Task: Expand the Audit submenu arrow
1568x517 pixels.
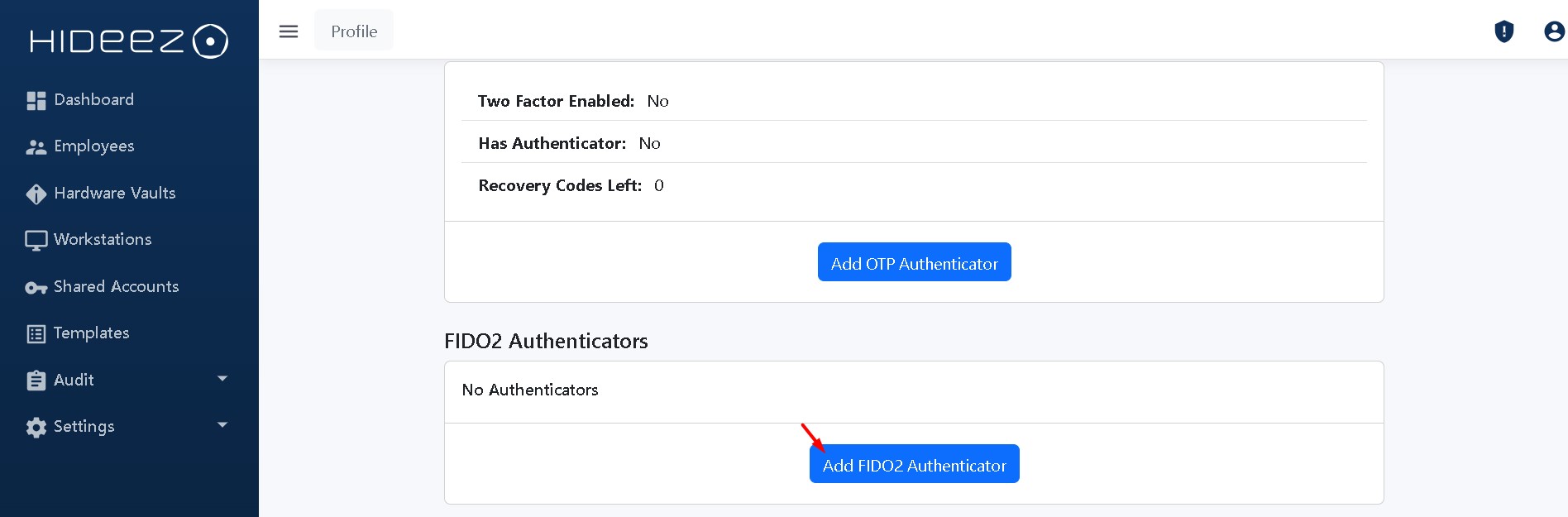Action: pos(222,379)
